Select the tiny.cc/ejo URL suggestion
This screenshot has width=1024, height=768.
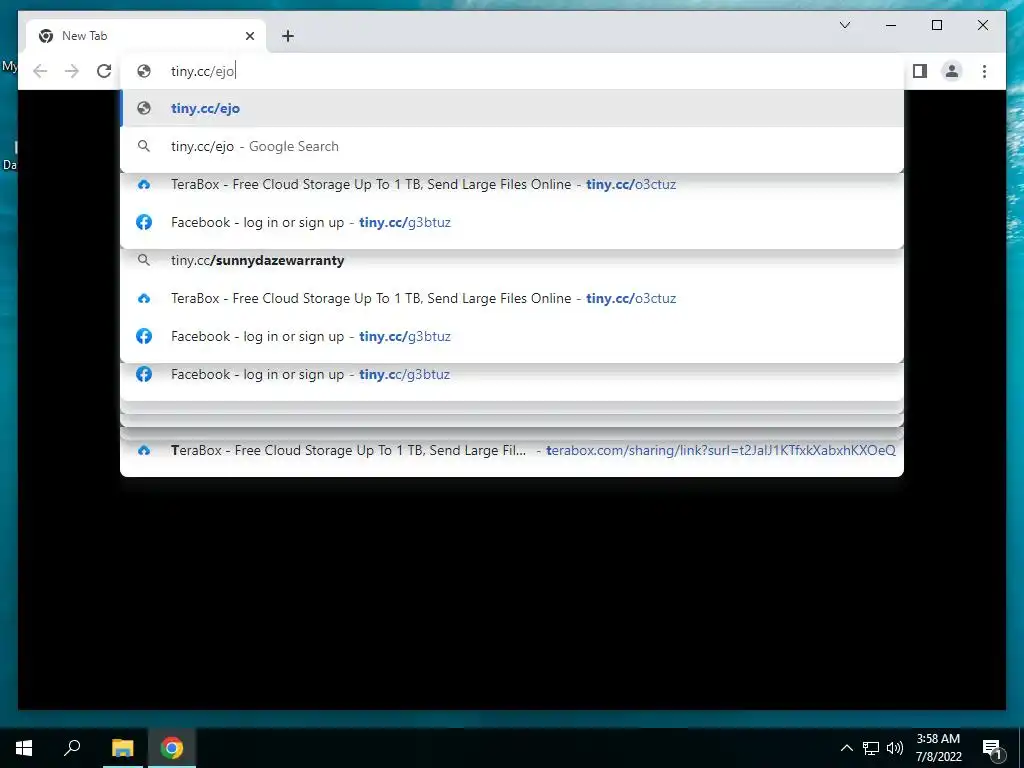click(x=513, y=108)
